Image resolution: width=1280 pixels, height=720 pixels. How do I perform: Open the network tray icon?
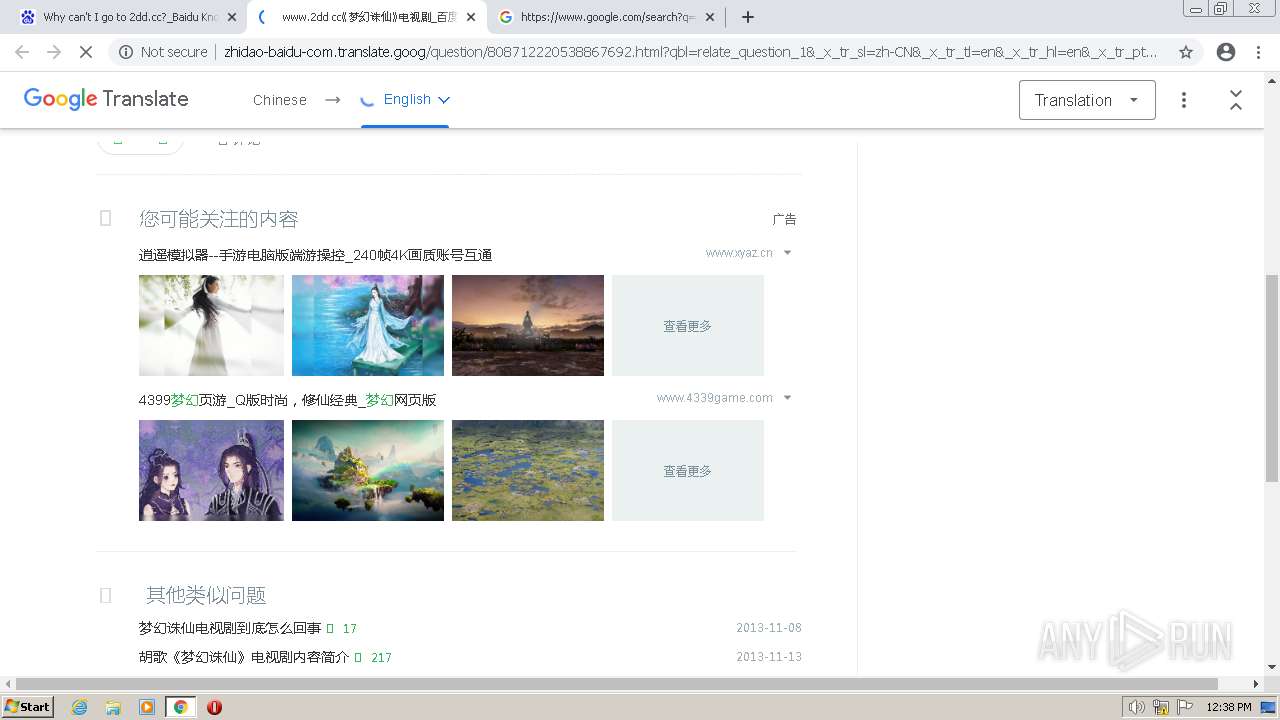pyautogui.click(x=1161, y=707)
